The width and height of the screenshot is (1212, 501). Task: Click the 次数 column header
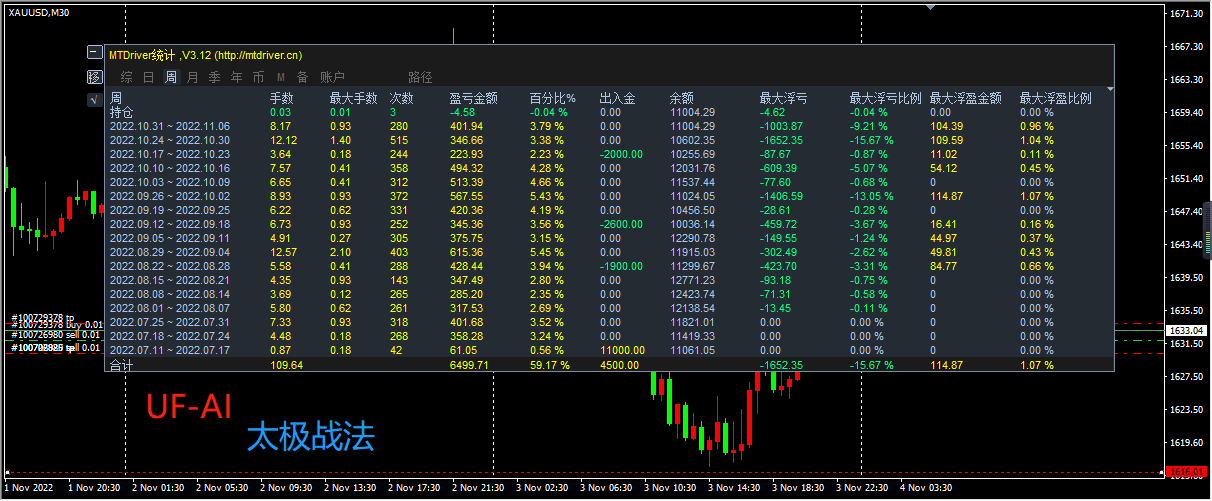(402, 98)
